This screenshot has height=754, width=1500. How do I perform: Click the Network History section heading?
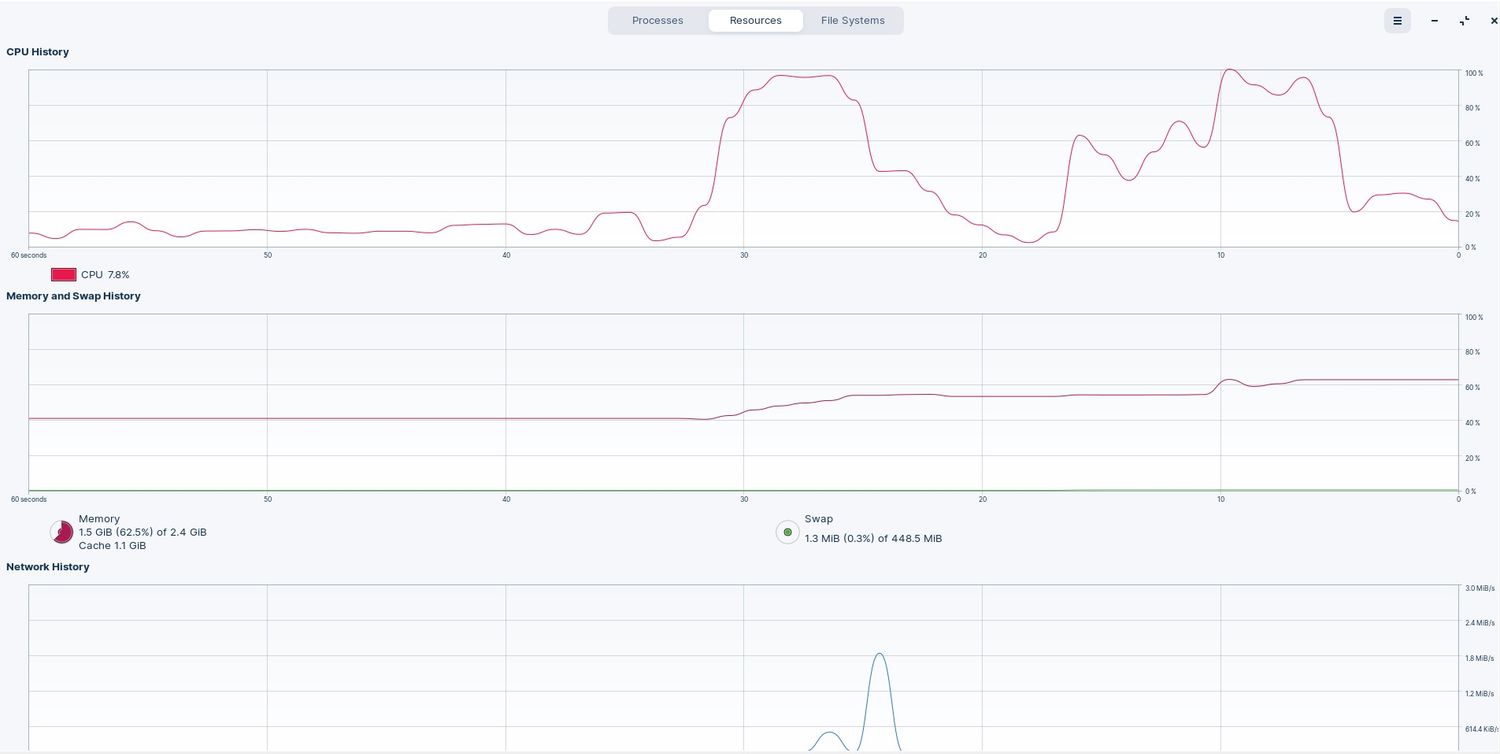[x=47, y=567]
